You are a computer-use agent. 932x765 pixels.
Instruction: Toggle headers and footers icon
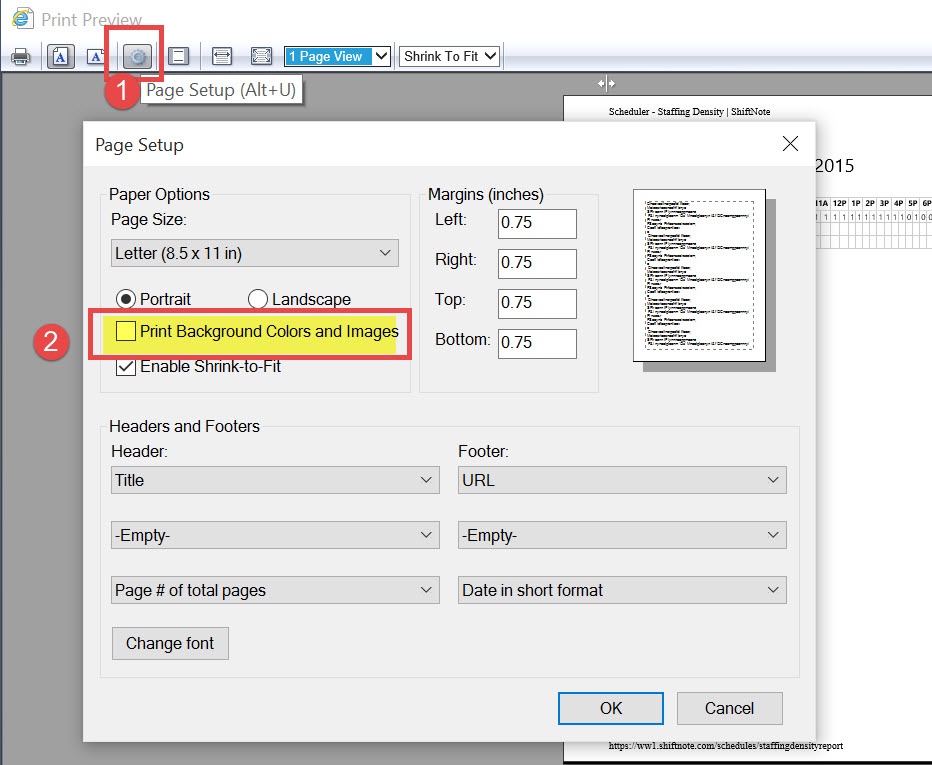[178, 56]
